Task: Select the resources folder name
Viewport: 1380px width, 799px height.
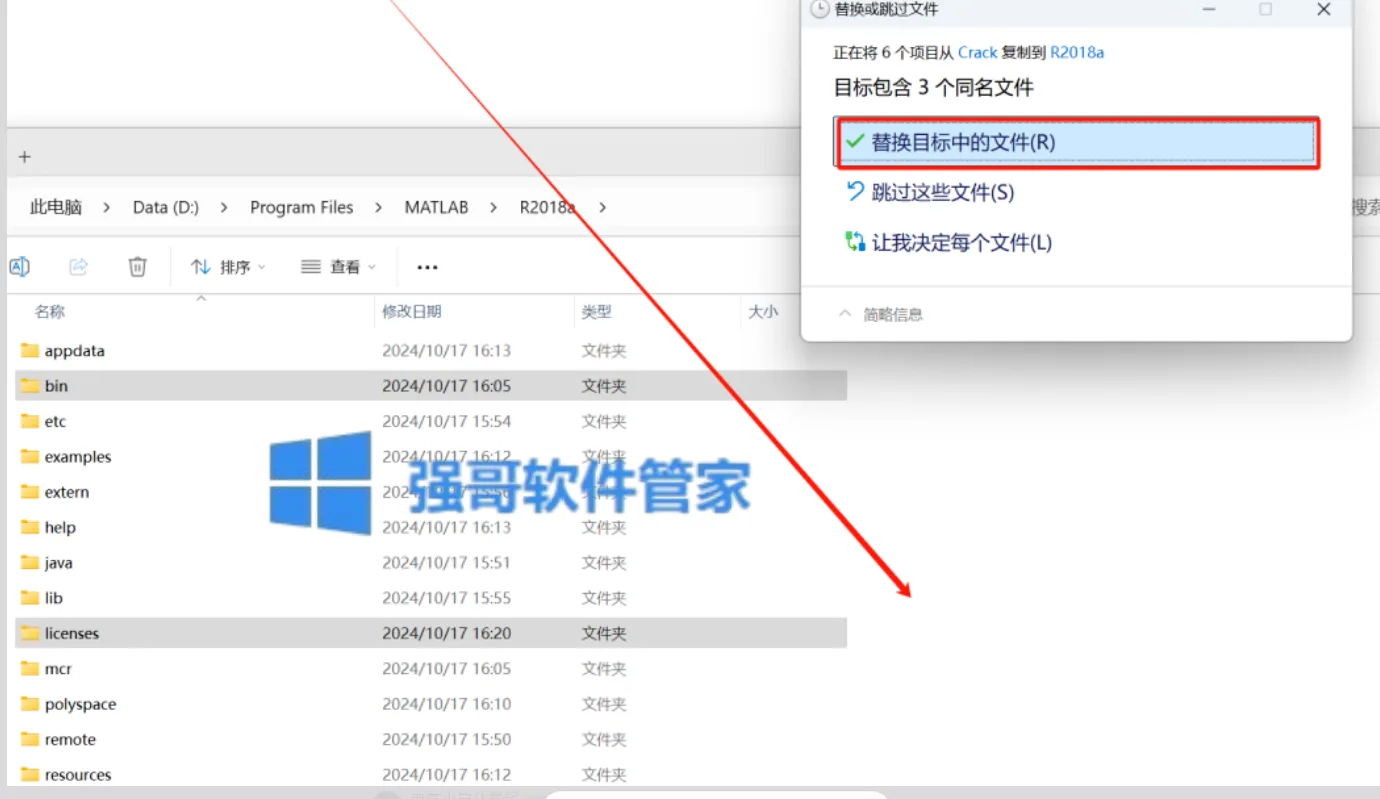Action: pos(78,775)
